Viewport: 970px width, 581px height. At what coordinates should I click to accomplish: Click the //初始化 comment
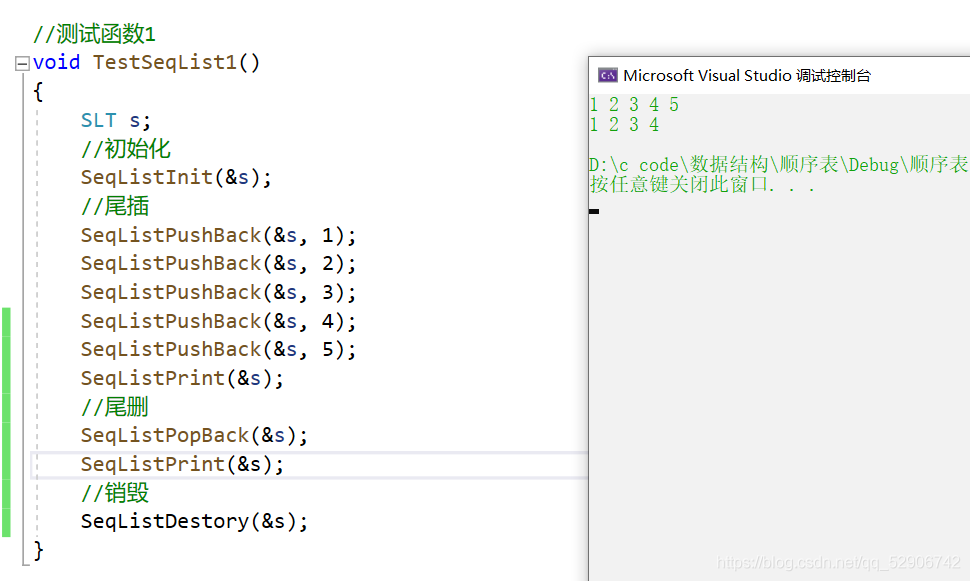coord(126,148)
